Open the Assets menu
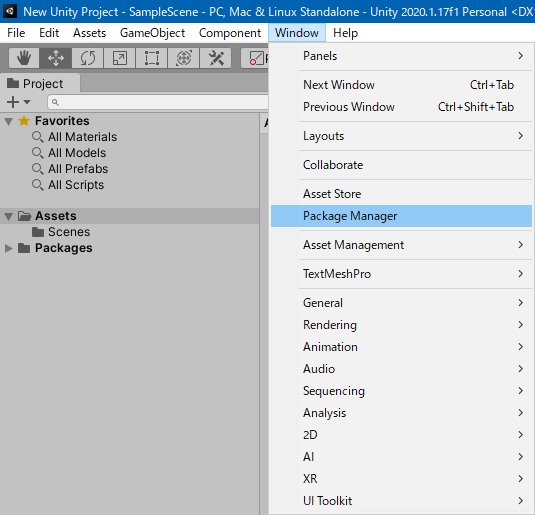Image resolution: width=535 pixels, height=515 pixels. tap(89, 33)
